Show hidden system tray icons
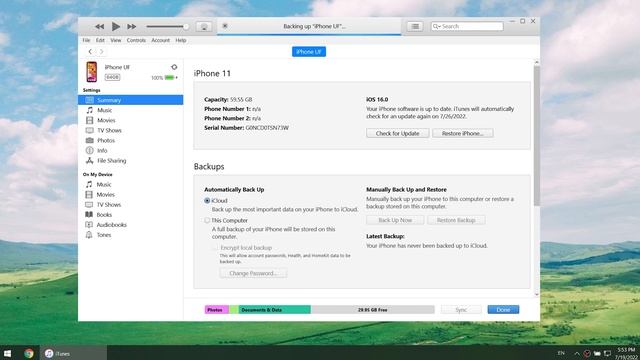Screen dimensions: 640x360 [x=577, y=353]
